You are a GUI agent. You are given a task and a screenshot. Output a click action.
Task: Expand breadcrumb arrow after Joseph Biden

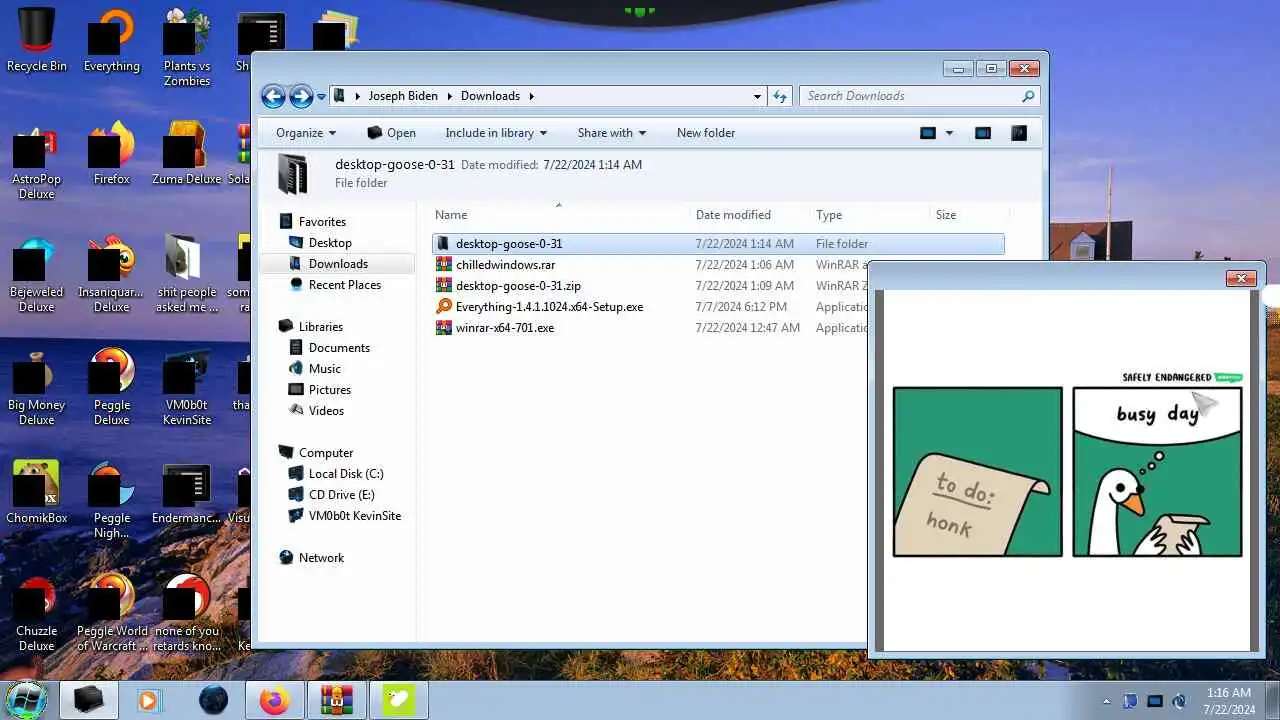[x=449, y=96]
